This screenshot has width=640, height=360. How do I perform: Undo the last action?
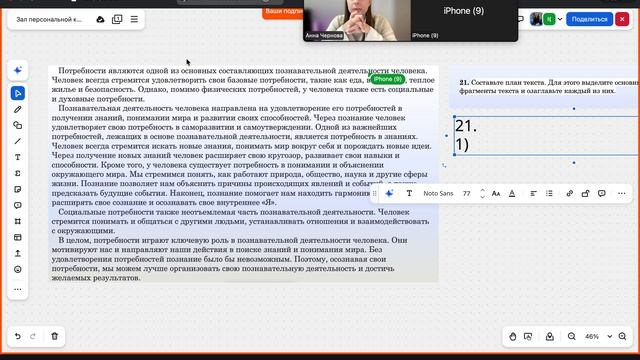tap(18, 336)
